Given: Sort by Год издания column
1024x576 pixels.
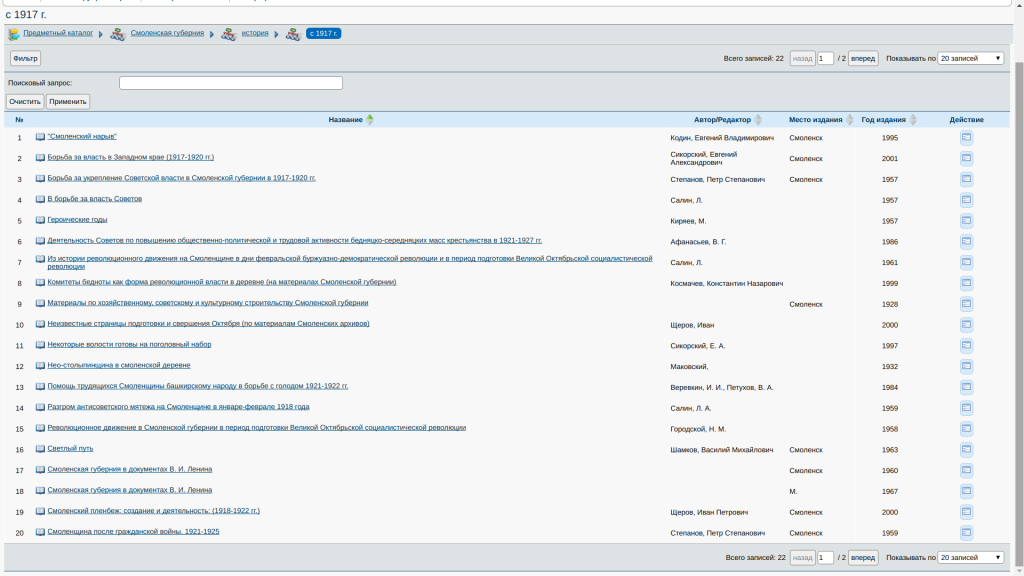Looking at the screenshot, I should [x=913, y=120].
